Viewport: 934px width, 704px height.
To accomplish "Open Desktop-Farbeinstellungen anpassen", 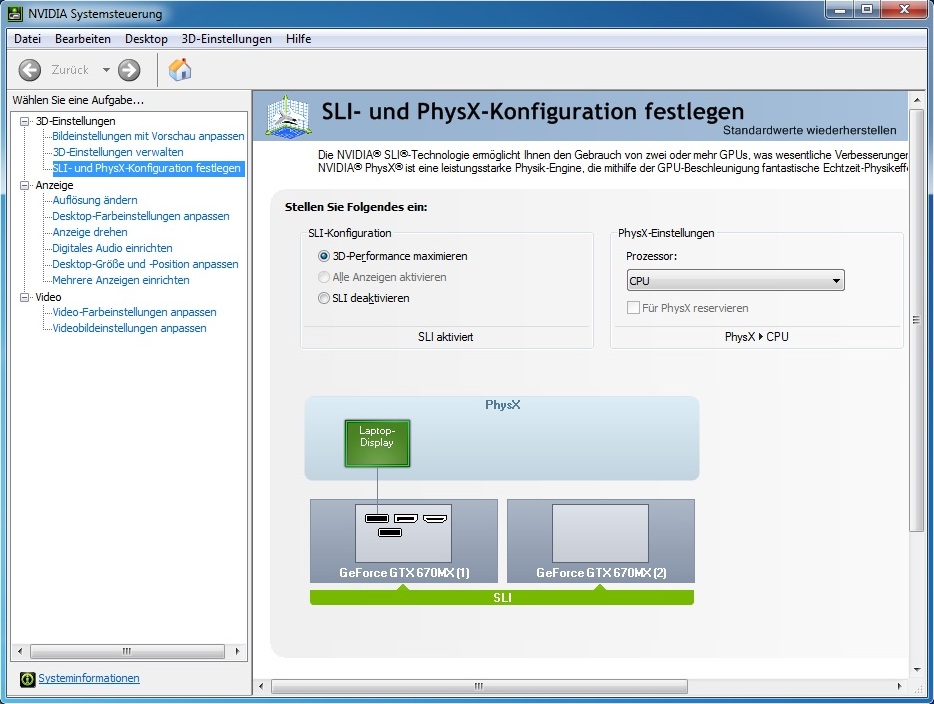I will point(141,217).
